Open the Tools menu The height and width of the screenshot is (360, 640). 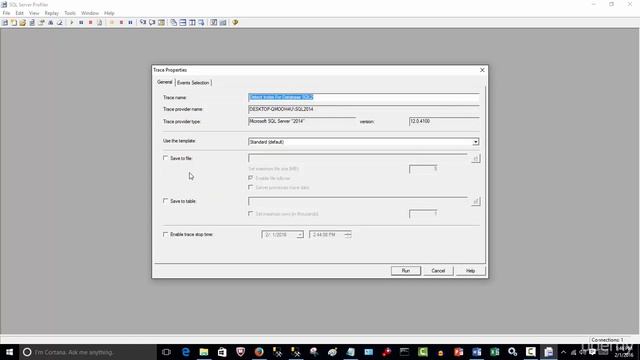(x=70, y=13)
